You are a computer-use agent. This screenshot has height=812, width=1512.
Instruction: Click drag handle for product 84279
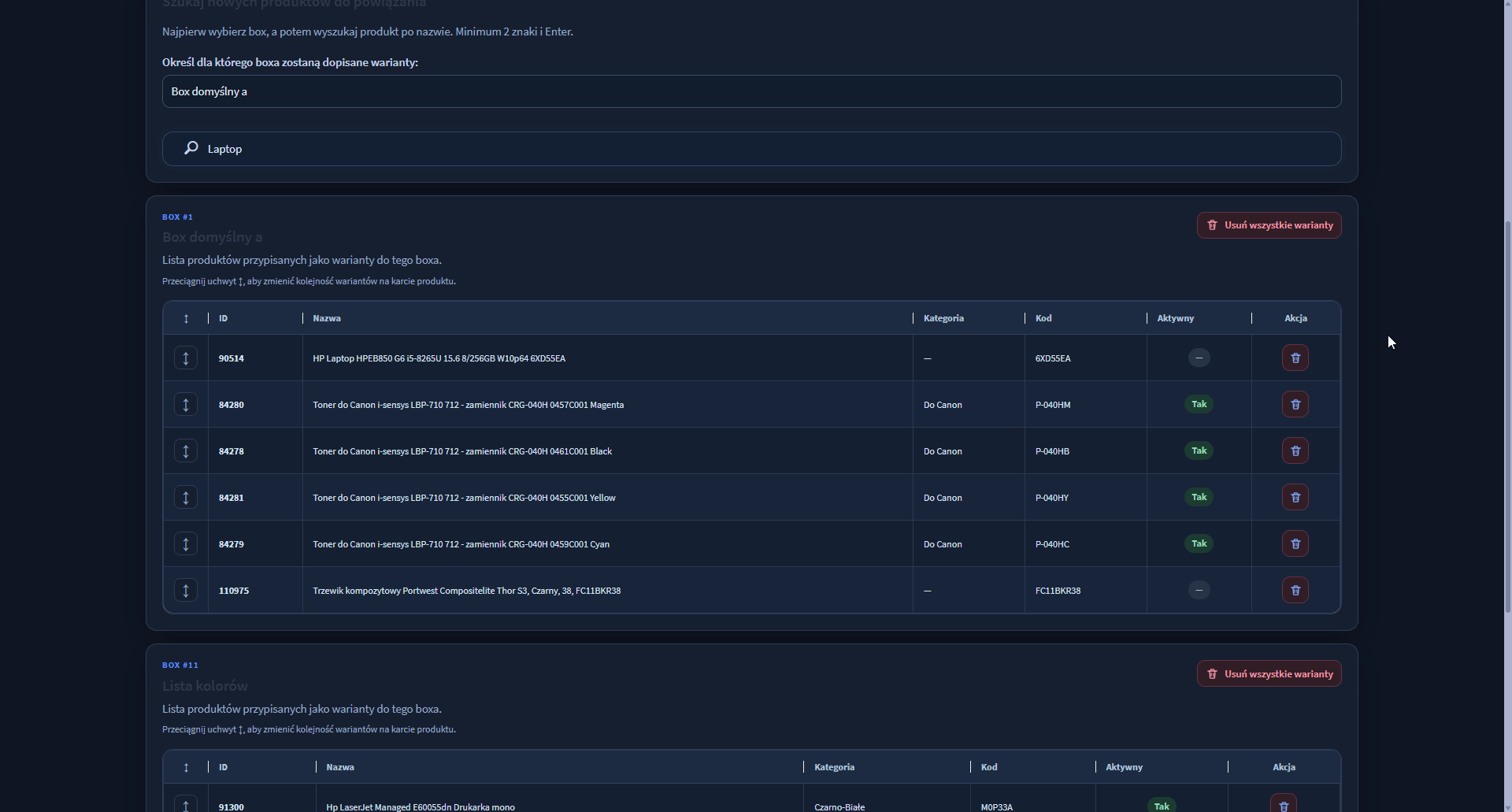(x=186, y=544)
